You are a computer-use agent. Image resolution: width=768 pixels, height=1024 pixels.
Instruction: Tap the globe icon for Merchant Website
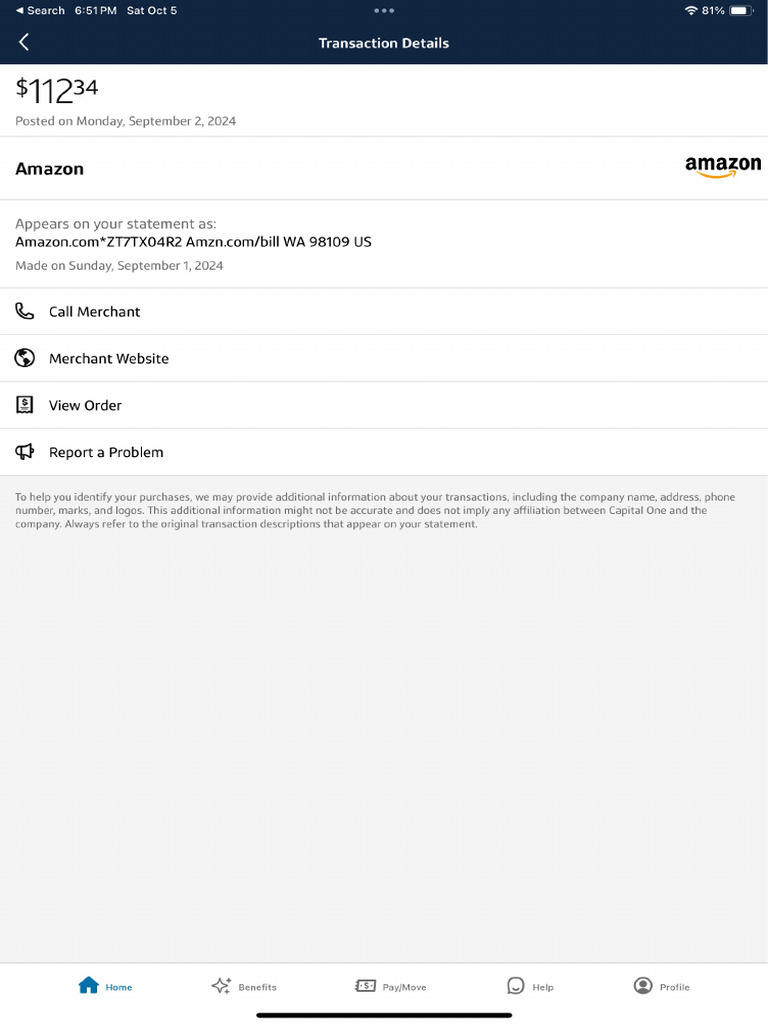[x=25, y=358]
